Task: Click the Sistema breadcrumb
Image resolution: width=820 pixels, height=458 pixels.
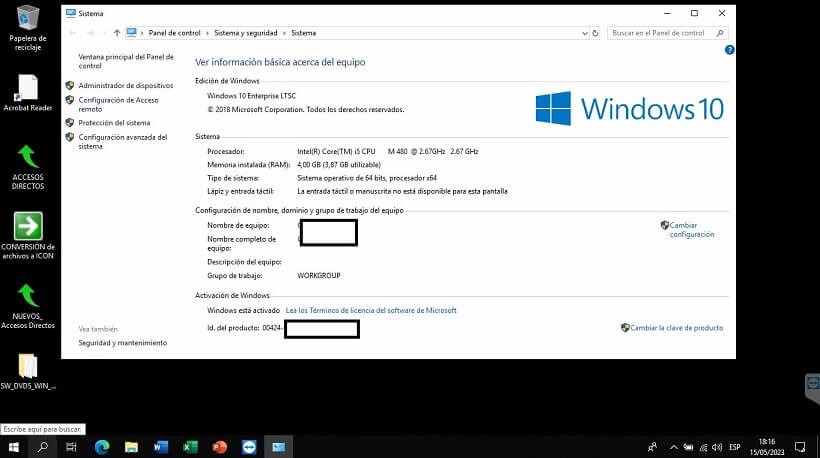Action: [303, 33]
